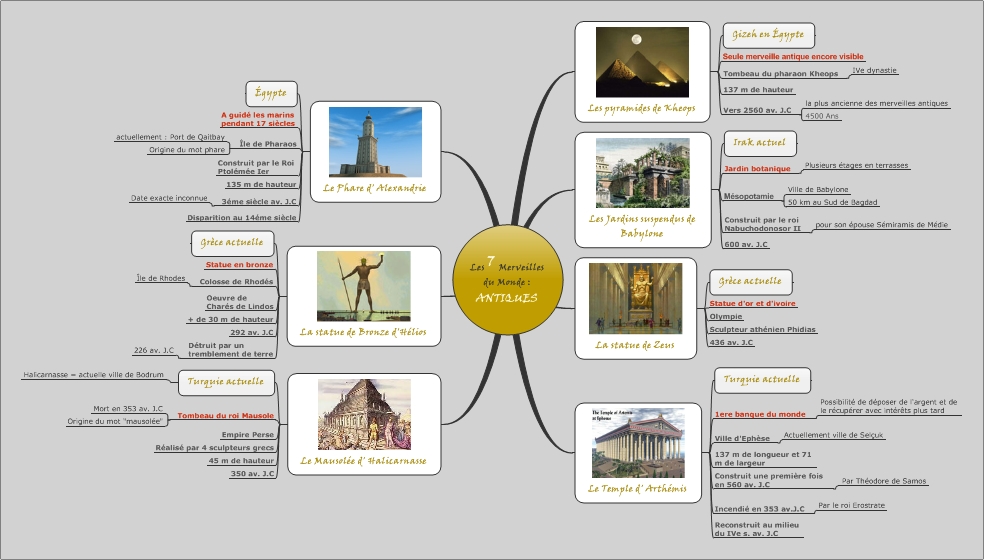
Task: Select the hanging gardens of Babylon image
Action: tap(642, 173)
